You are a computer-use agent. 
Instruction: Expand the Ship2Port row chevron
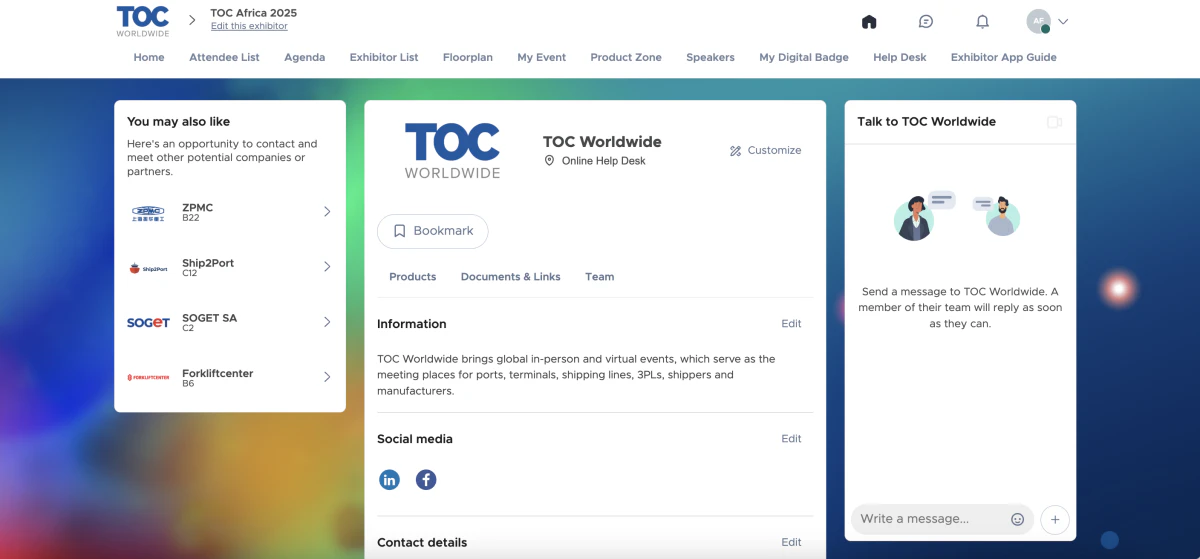click(327, 267)
